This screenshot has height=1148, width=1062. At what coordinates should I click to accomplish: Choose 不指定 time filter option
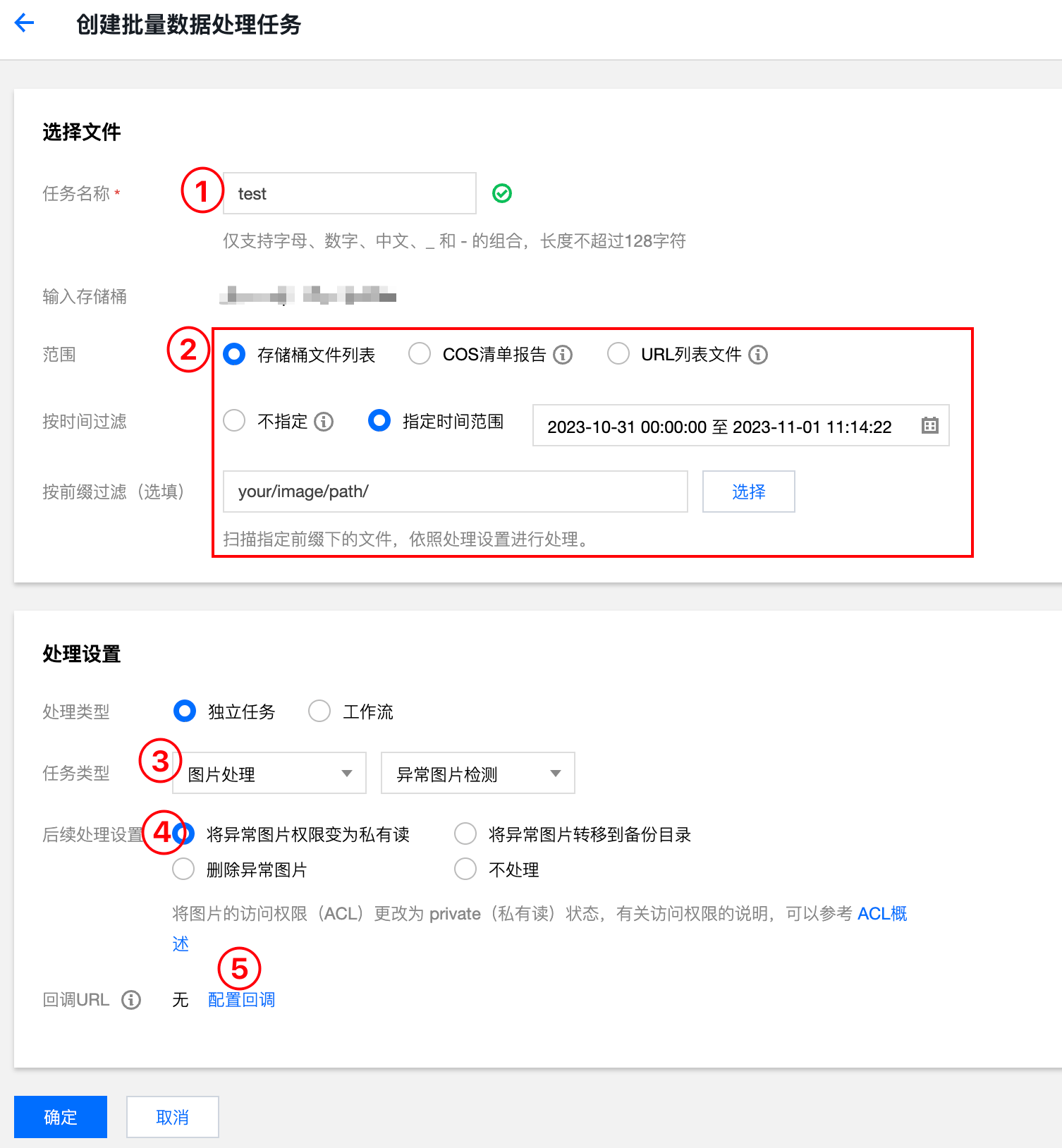click(234, 421)
